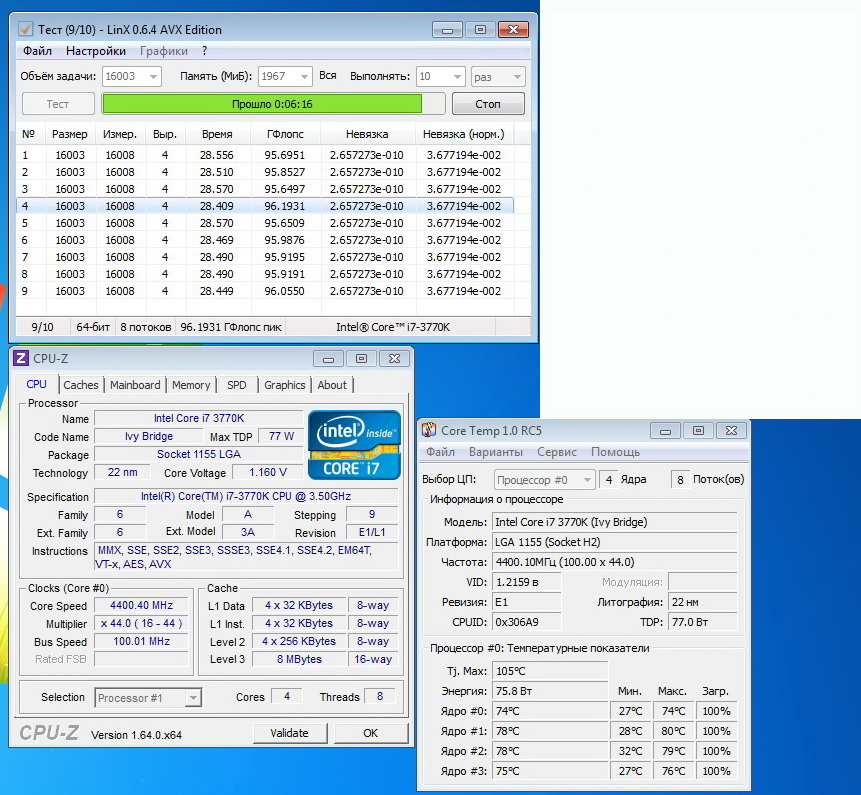Select LinX result row 9 with 96.0550 GFlops
Viewport: 861px width, 795px height.
tap(265, 291)
